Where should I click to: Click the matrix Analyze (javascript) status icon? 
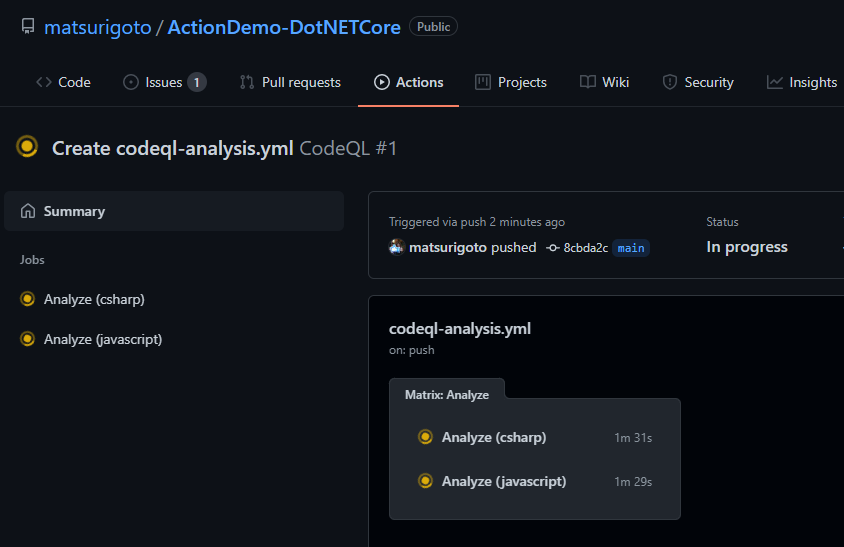(x=425, y=480)
